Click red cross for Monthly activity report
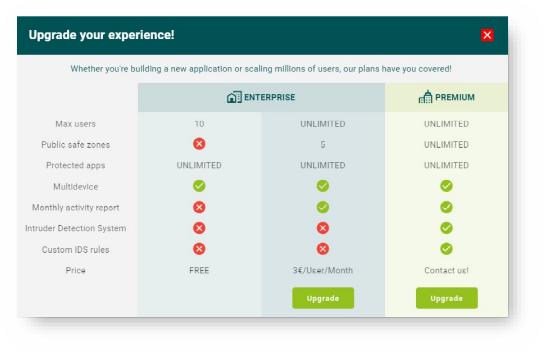551x363 pixels. tap(199, 207)
